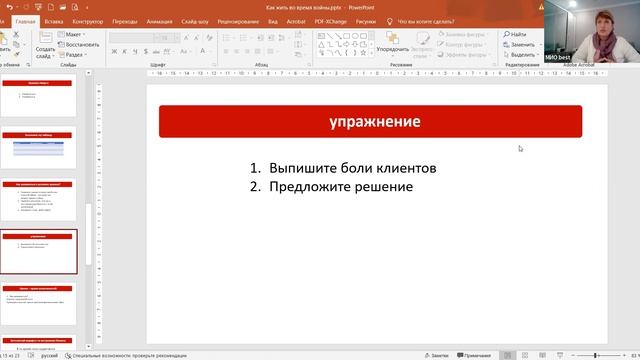Viewport: 640px width, 360px height.
Task: Select triangle shape in shapes gallery
Action: point(321,44)
